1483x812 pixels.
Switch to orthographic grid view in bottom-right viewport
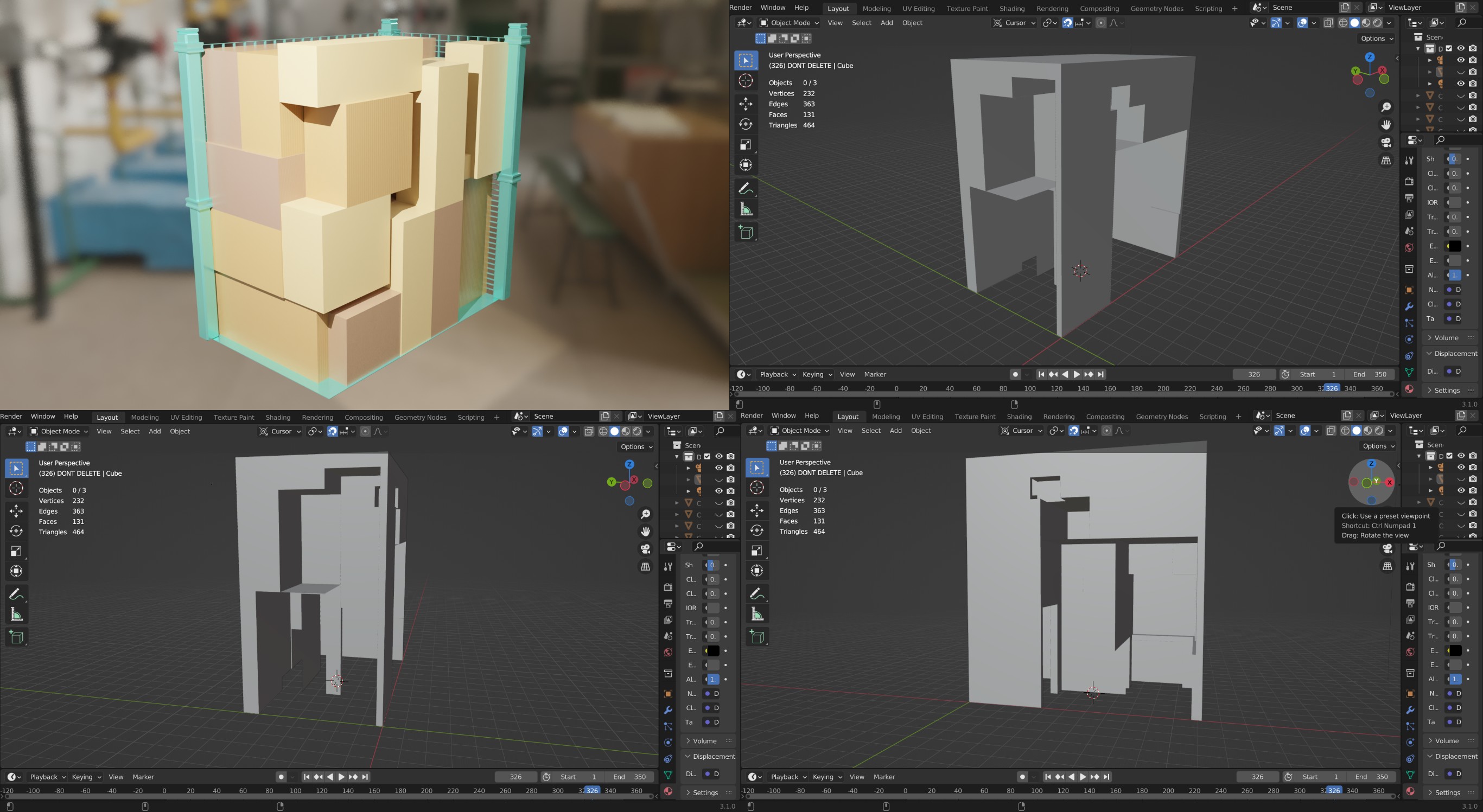point(1387,566)
